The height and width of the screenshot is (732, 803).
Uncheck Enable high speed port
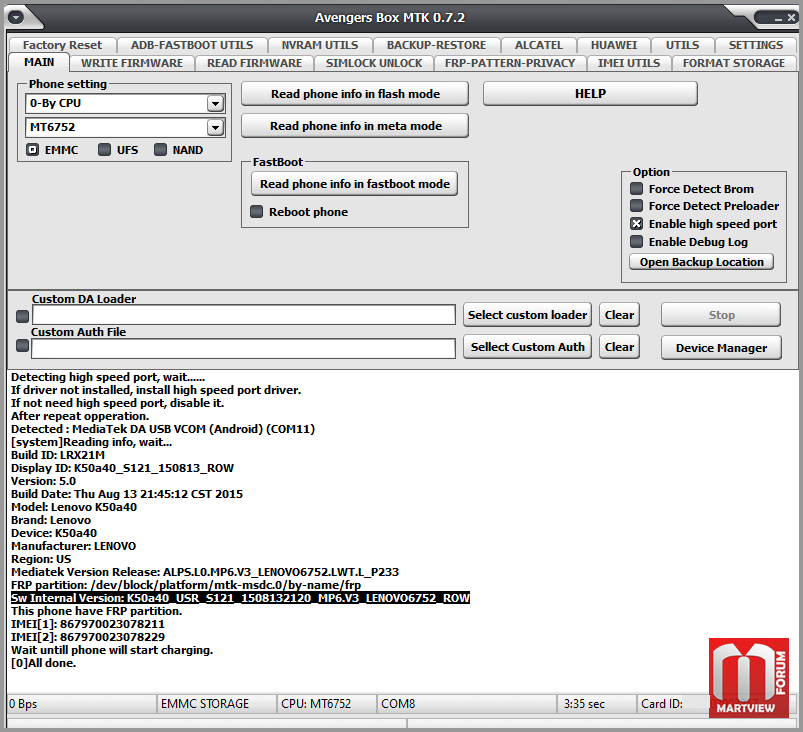636,223
